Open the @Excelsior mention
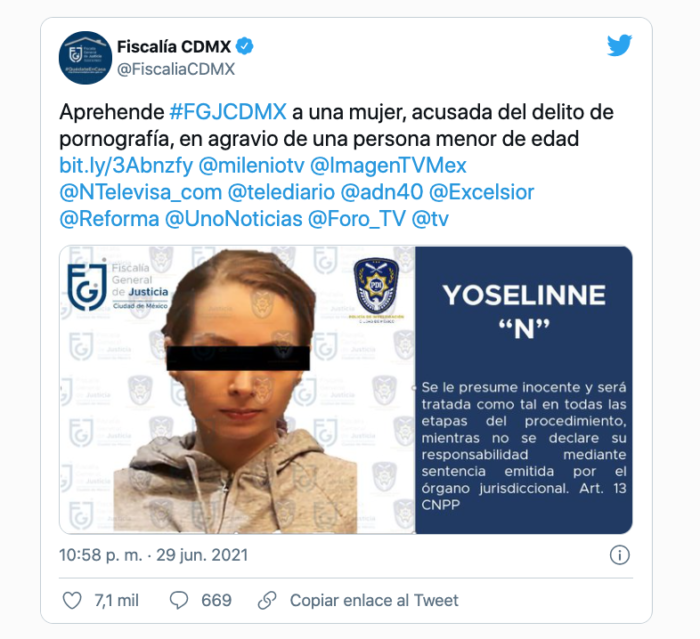 481,192
